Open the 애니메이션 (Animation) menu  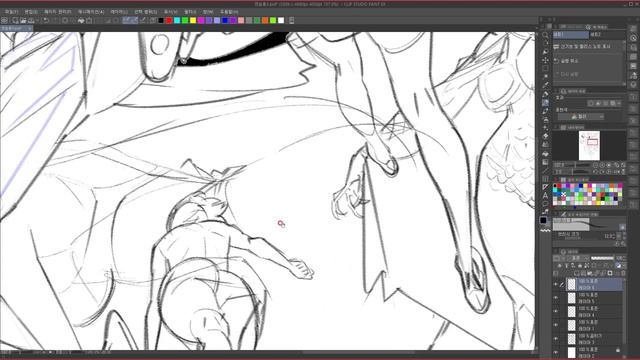pos(91,12)
